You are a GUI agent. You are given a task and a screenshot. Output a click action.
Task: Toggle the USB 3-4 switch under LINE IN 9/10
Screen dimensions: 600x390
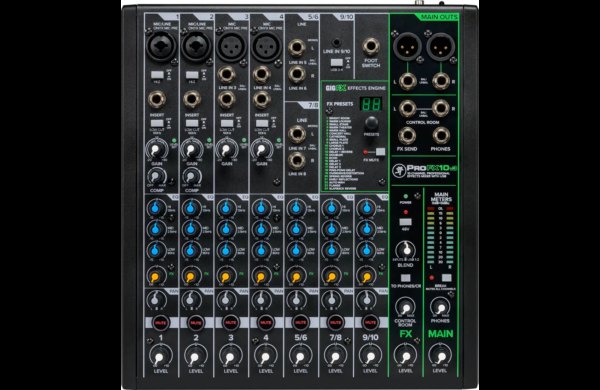click(x=337, y=62)
